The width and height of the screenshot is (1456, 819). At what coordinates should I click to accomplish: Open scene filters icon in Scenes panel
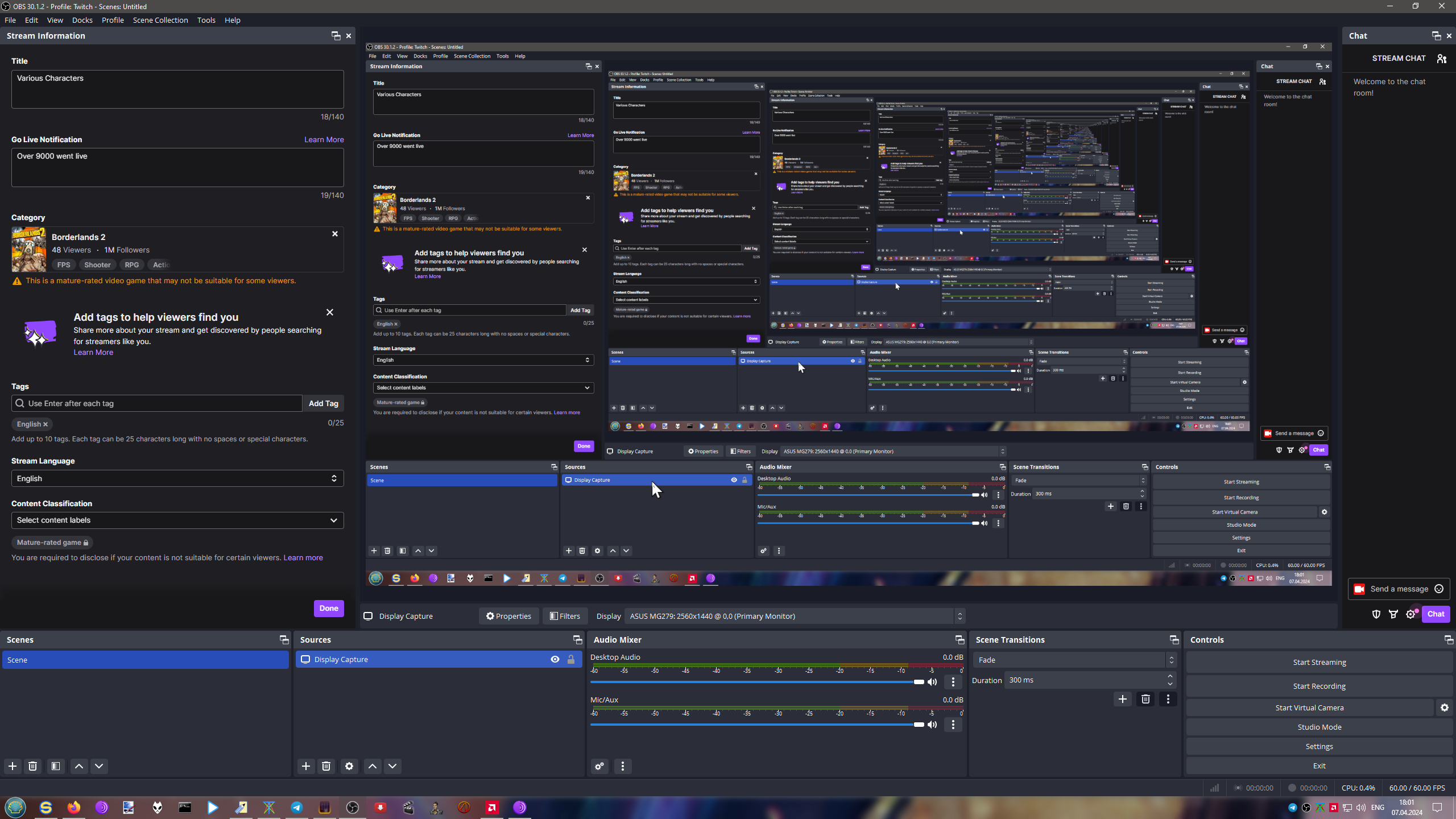click(55, 766)
